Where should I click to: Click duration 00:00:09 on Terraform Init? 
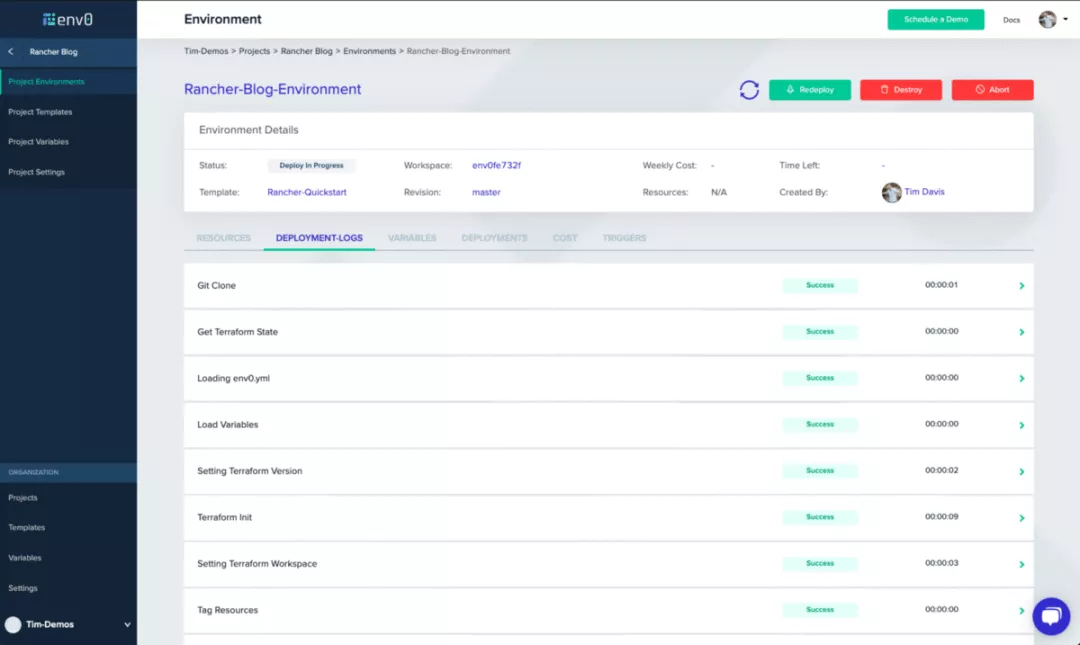coord(942,517)
